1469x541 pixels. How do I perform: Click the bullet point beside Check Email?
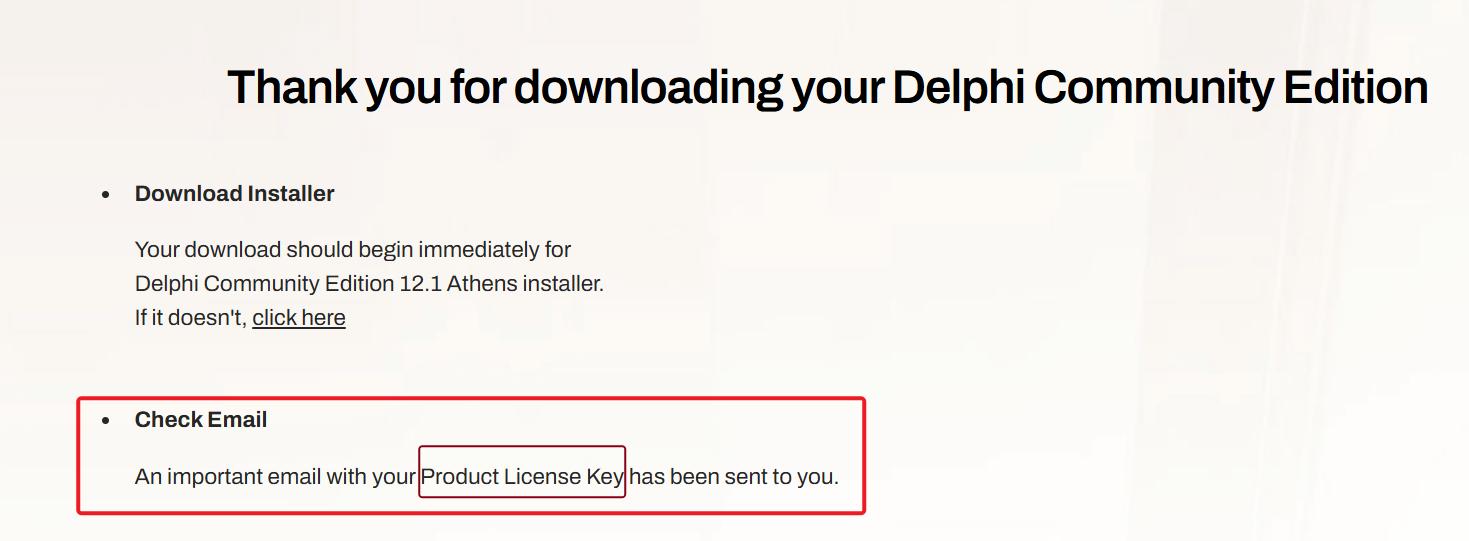point(106,421)
